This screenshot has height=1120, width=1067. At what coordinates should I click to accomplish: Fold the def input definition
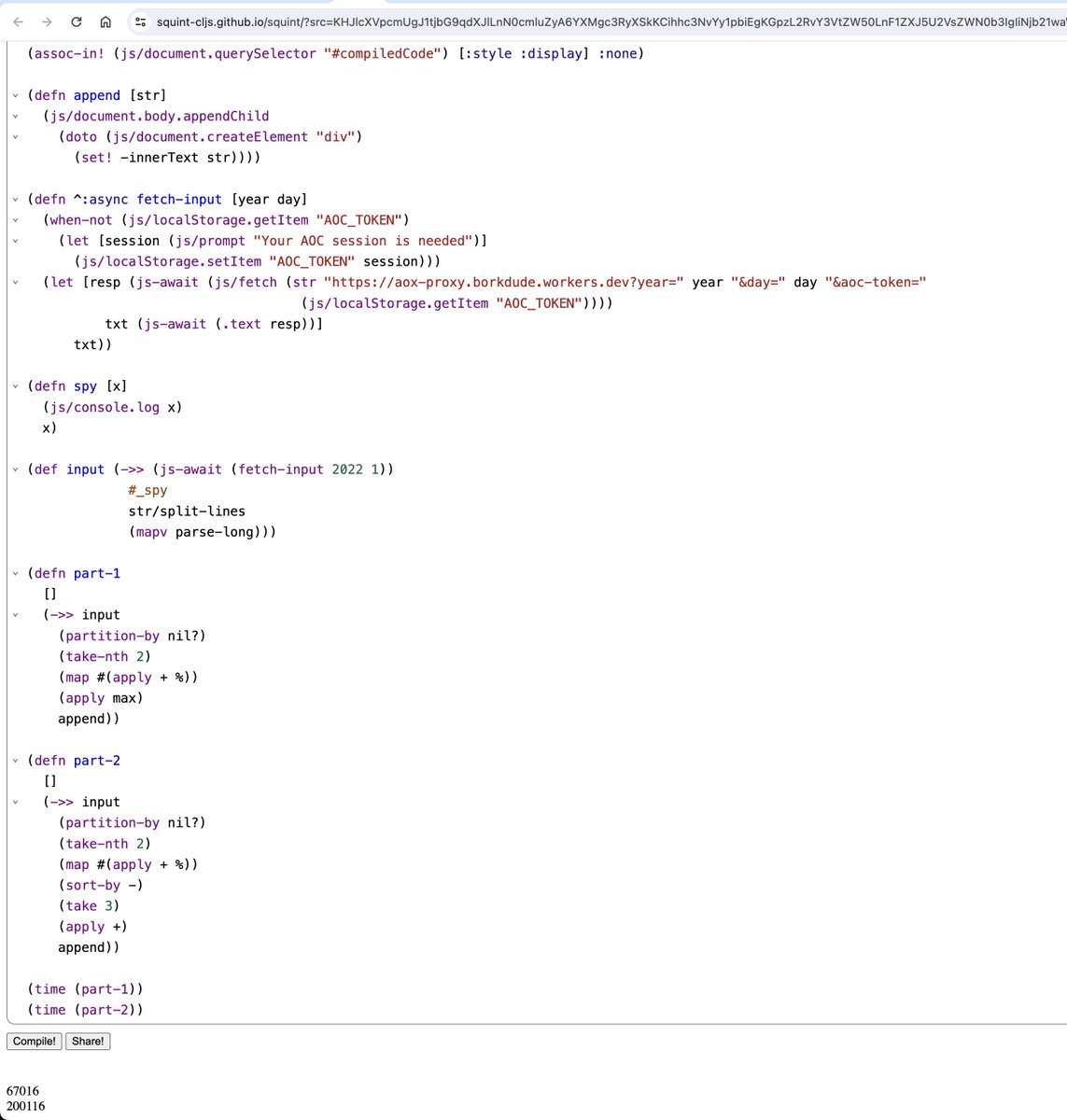16,469
